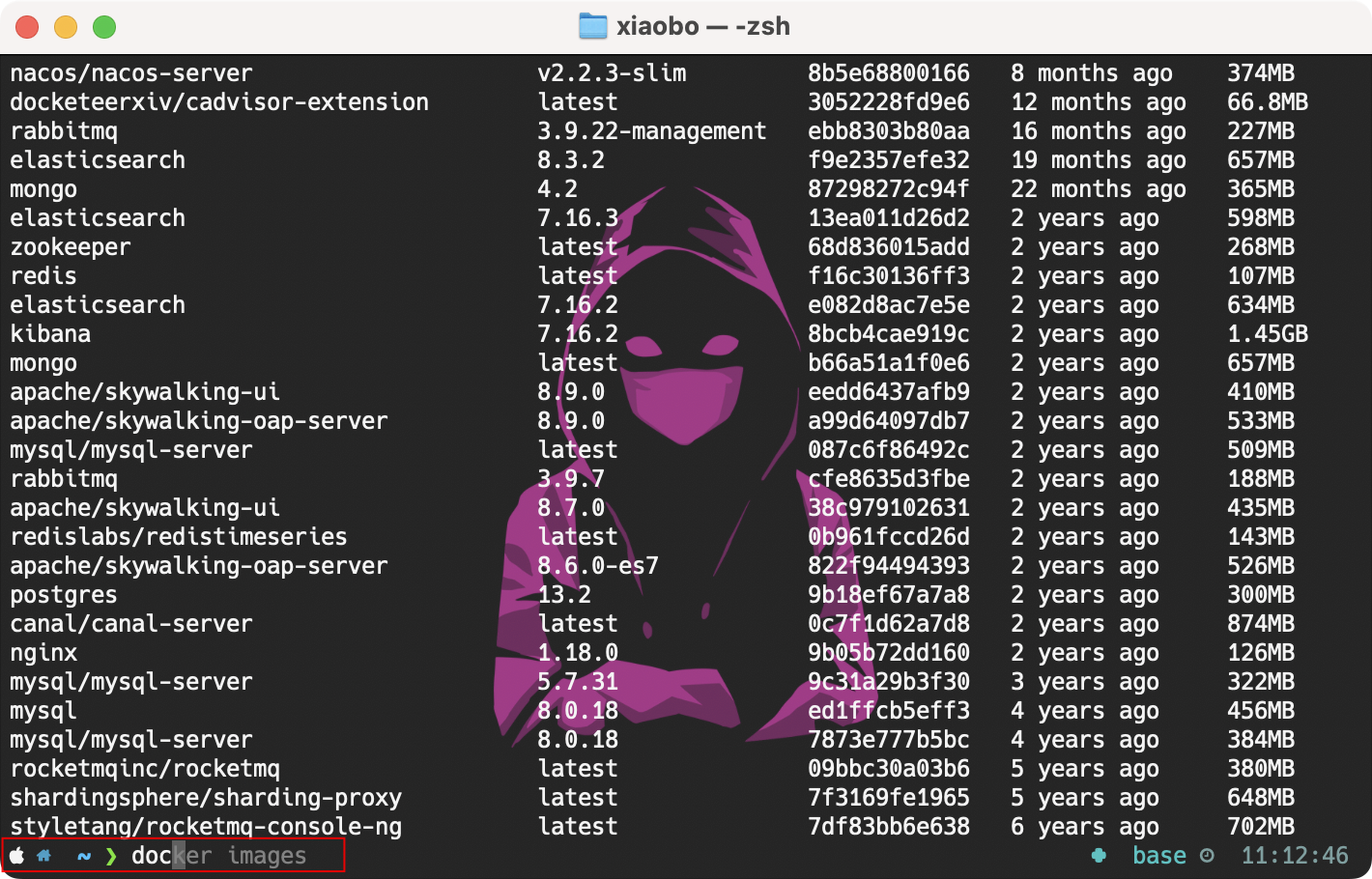This screenshot has width=1372, height=879.
Task: Click the green prompt arrow
Action: pos(111,856)
